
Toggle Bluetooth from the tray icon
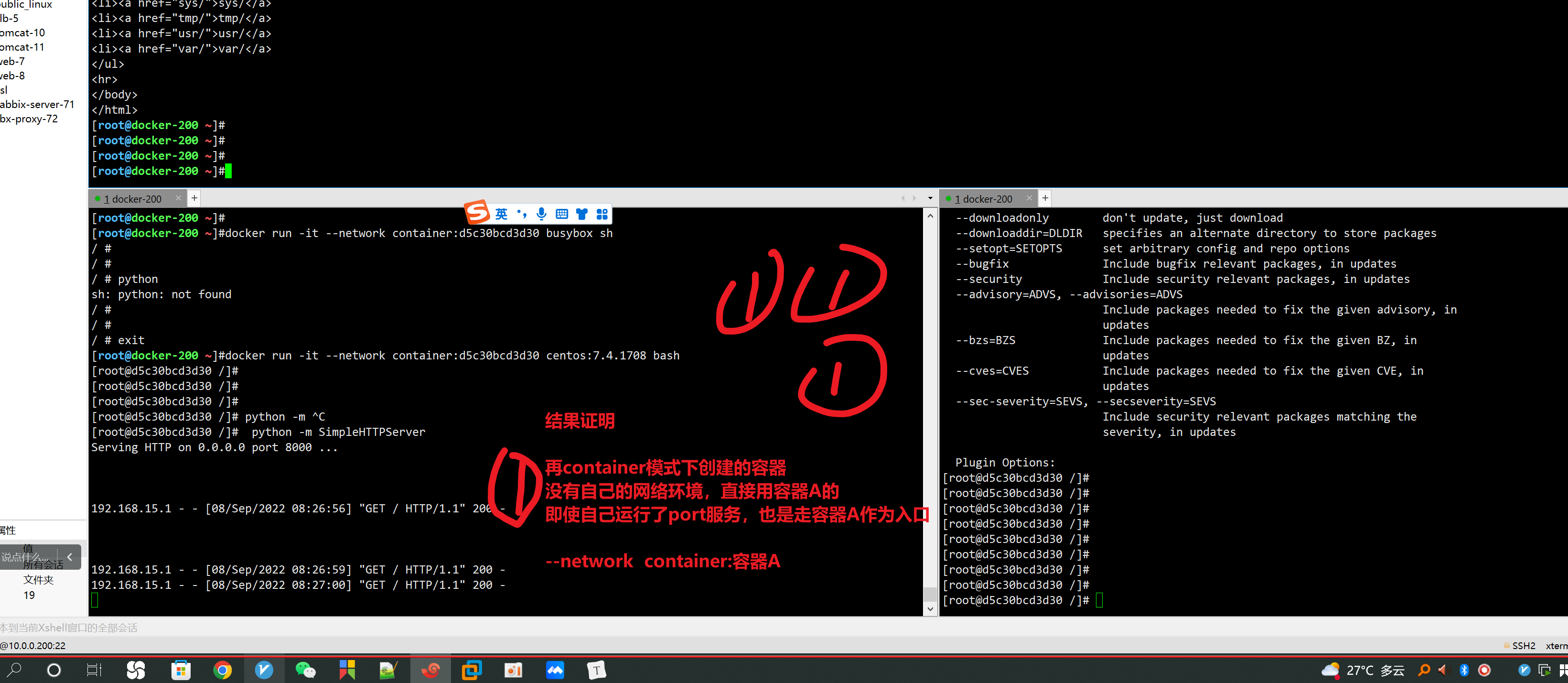pyautogui.click(x=1464, y=670)
